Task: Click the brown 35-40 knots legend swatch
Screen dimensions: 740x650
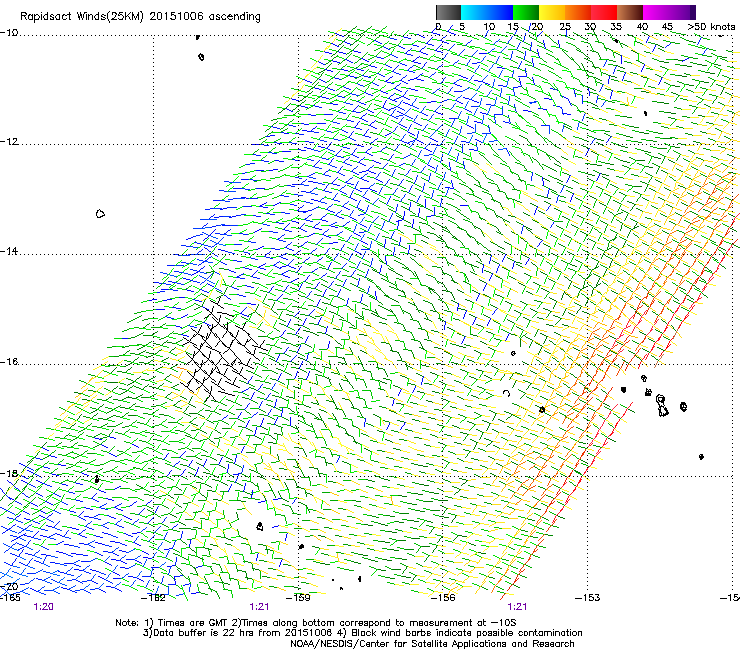Action: click(x=630, y=12)
